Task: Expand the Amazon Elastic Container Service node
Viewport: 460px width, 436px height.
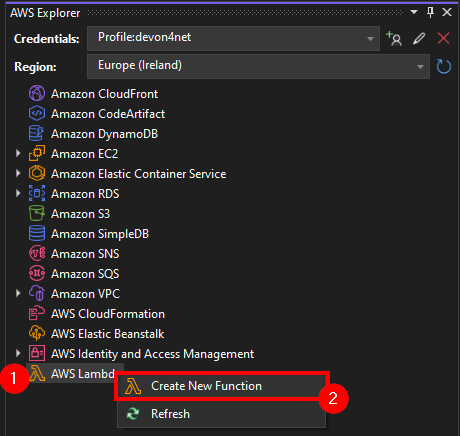Action: pos(18,173)
